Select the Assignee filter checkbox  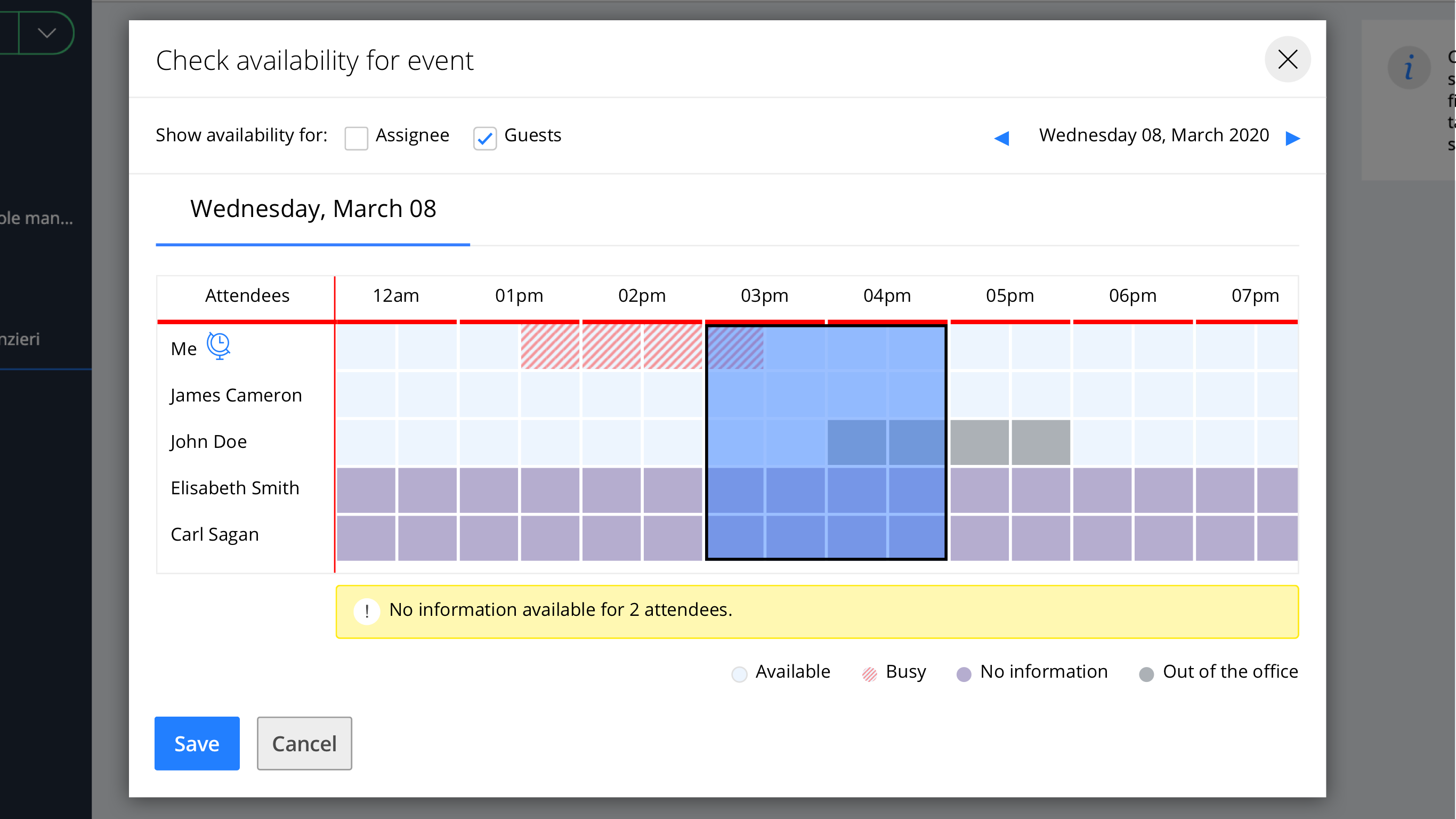[357, 137]
